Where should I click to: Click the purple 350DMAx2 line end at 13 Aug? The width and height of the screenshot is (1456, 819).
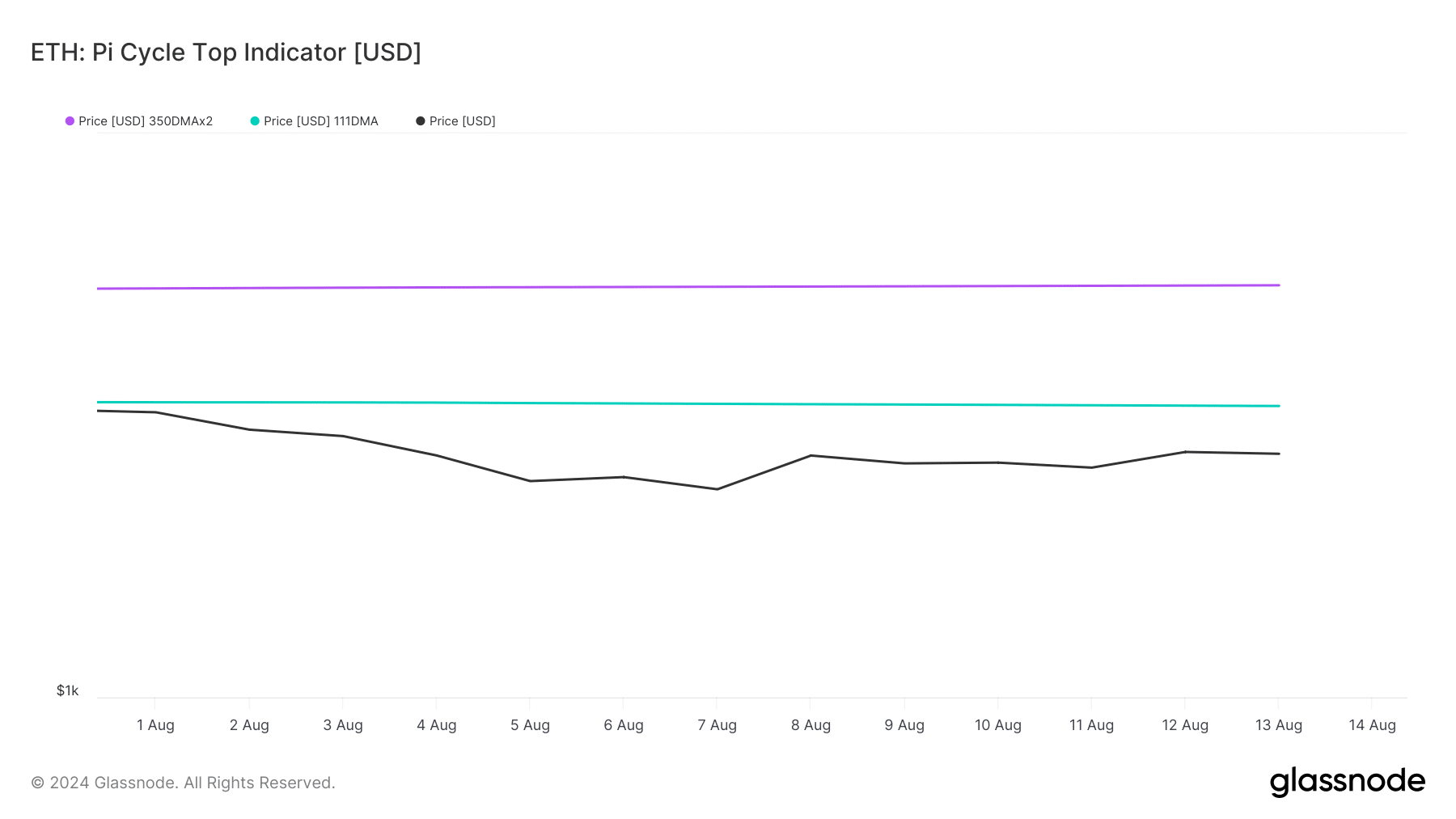(x=1279, y=285)
